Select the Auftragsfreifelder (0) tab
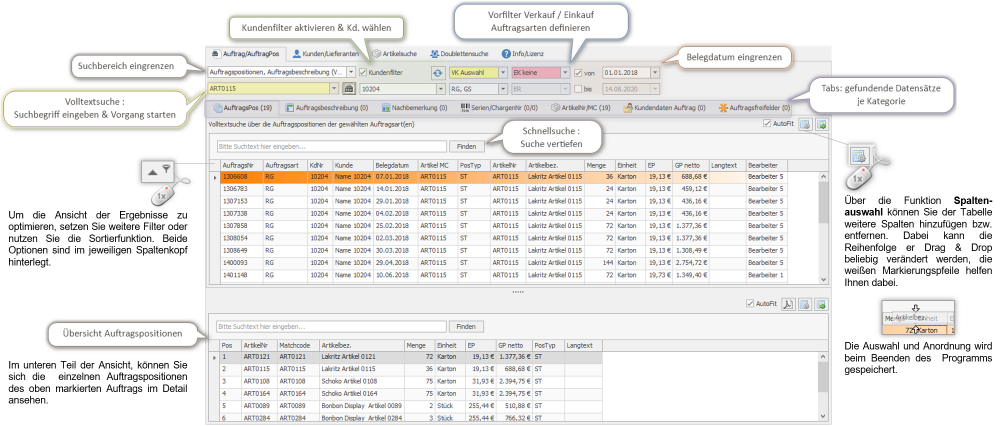This screenshot has width=1000, height=427. [x=754, y=108]
